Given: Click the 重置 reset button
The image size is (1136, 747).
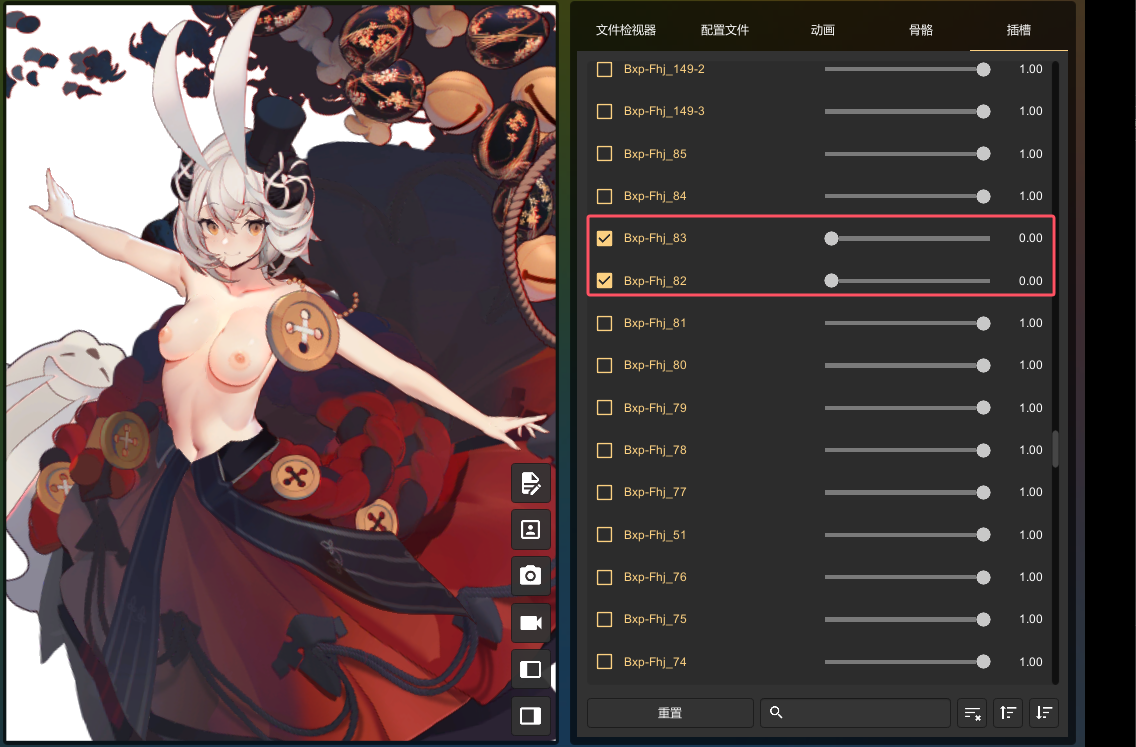Looking at the screenshot, I should coord(670,713).
